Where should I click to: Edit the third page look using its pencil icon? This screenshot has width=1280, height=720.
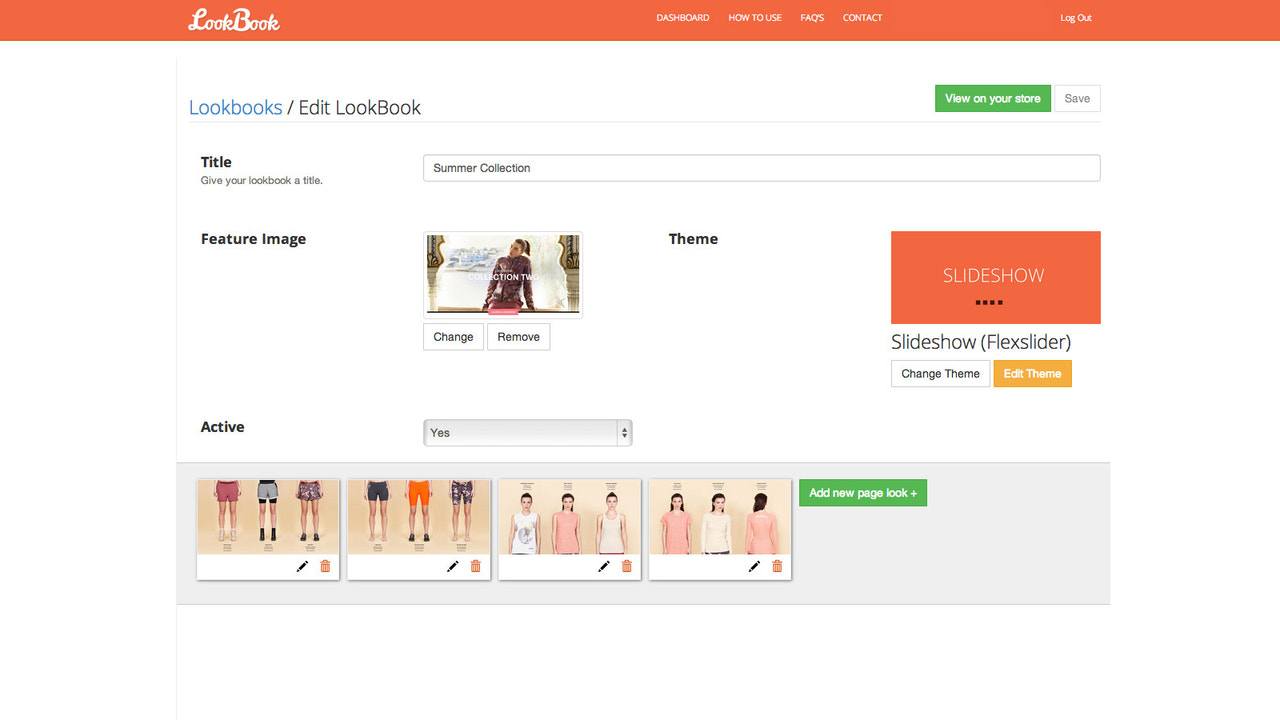pyautogui.click(x=603, y=565)
